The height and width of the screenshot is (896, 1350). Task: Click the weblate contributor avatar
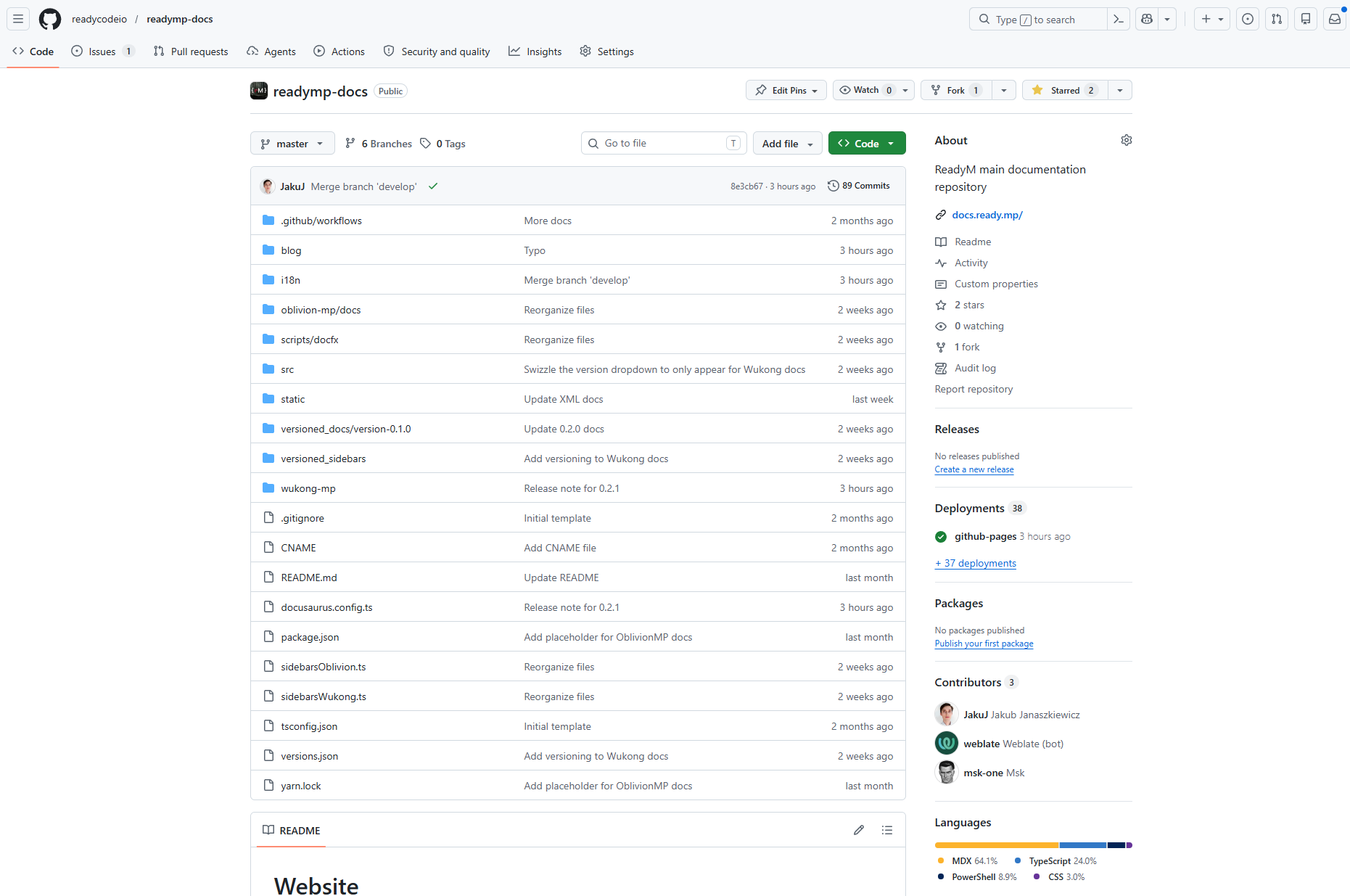pyautogui.click(x=947, y=744)
